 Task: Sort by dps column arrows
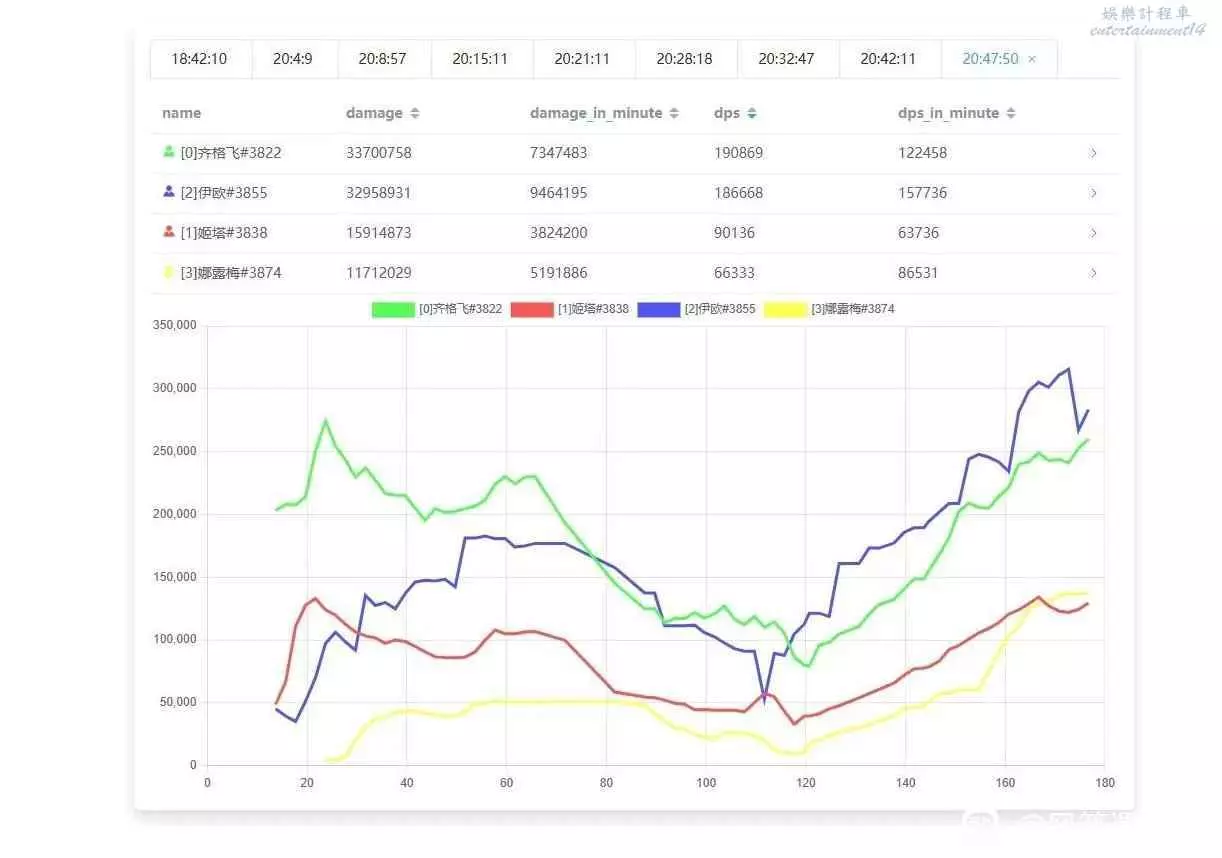point(751,114)
